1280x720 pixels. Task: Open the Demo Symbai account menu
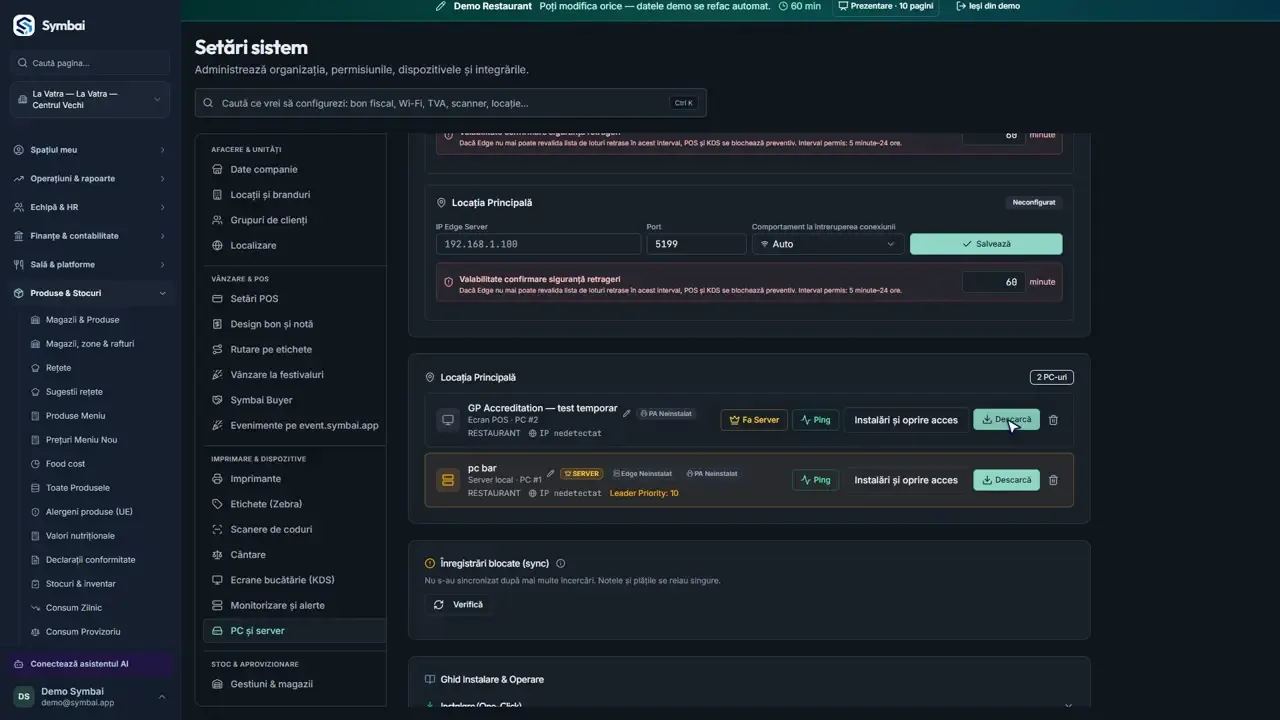click(x=91, y=697)
